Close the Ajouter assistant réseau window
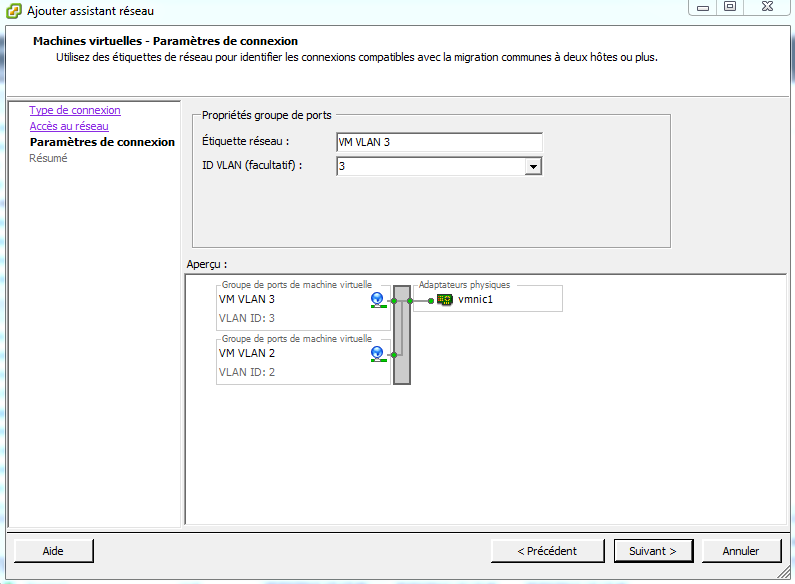Image resolution: width=795 pixels, height=584 pixels. tap(767, 7)
